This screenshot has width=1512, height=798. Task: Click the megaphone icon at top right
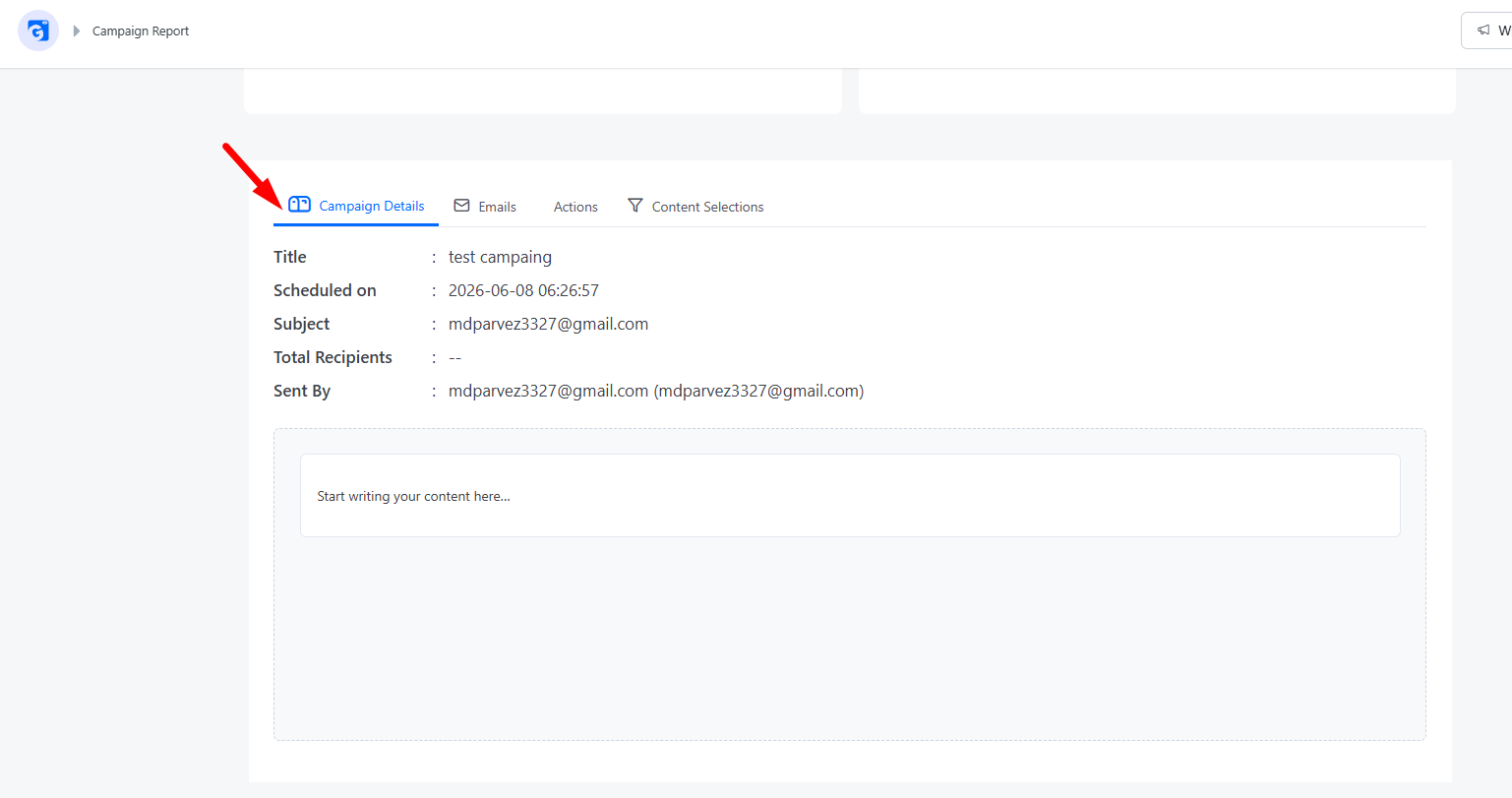(1483, 31)
